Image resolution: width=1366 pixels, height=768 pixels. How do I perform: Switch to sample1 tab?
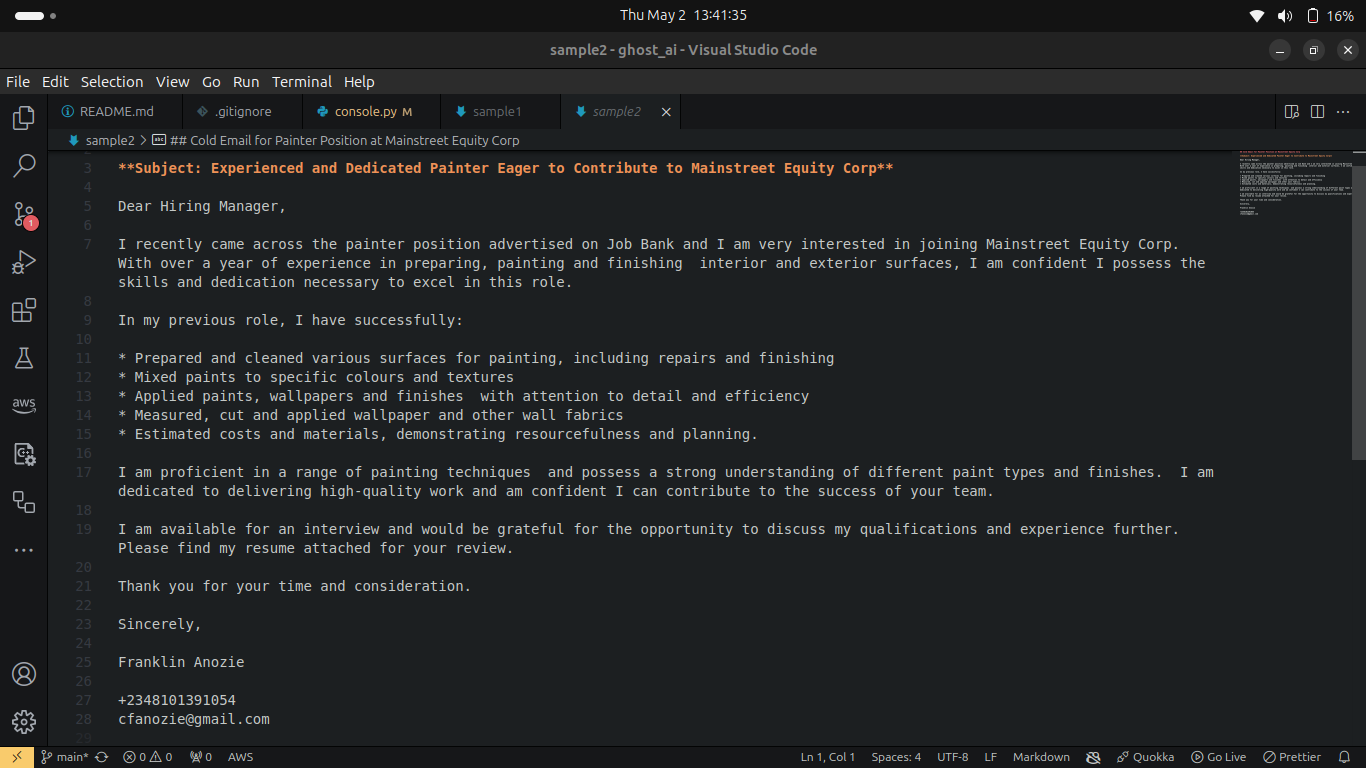click(498, 112)
